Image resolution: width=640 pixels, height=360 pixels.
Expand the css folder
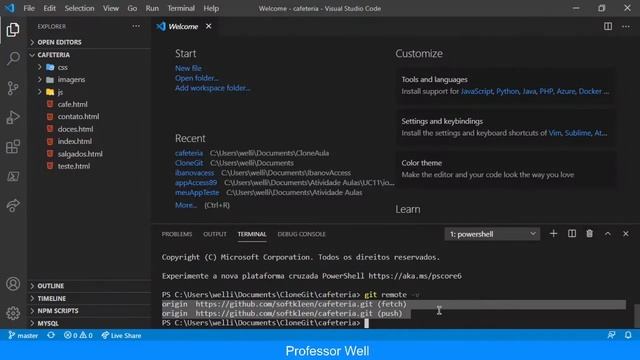pos(62,67)
